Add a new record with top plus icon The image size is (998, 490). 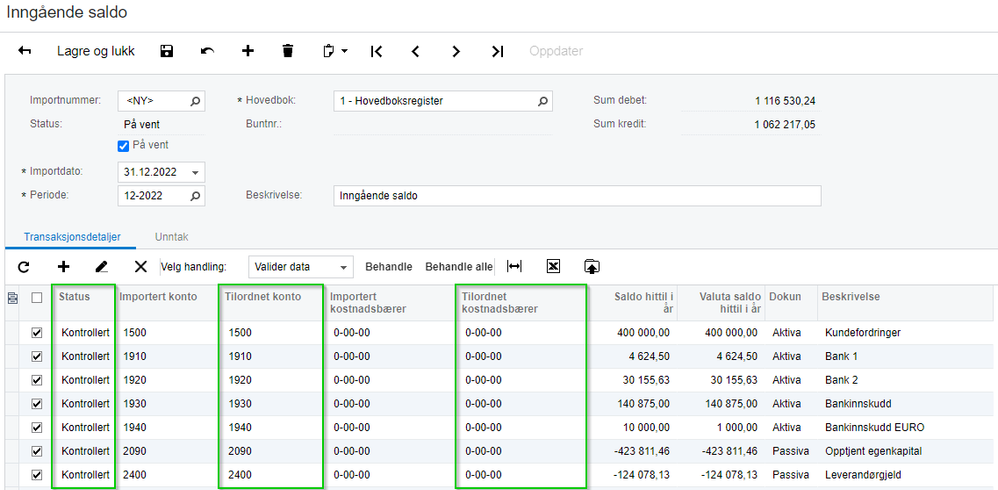[x=248, y=52]
